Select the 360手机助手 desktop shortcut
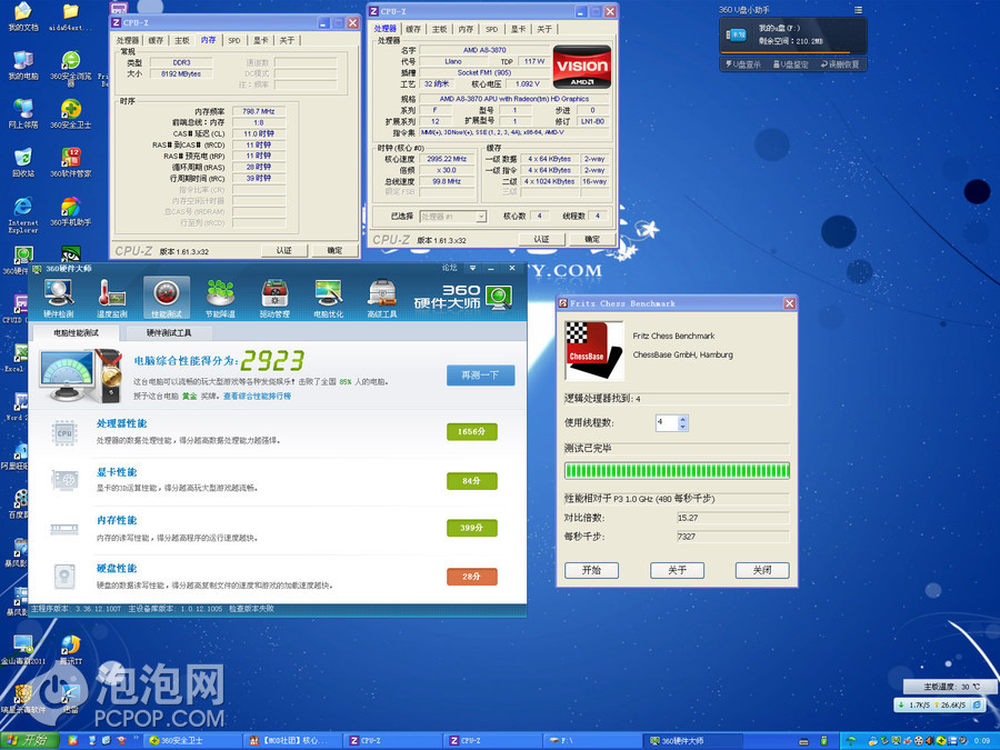This screenshot has height=750, width=1000. (x=71, y=211)
